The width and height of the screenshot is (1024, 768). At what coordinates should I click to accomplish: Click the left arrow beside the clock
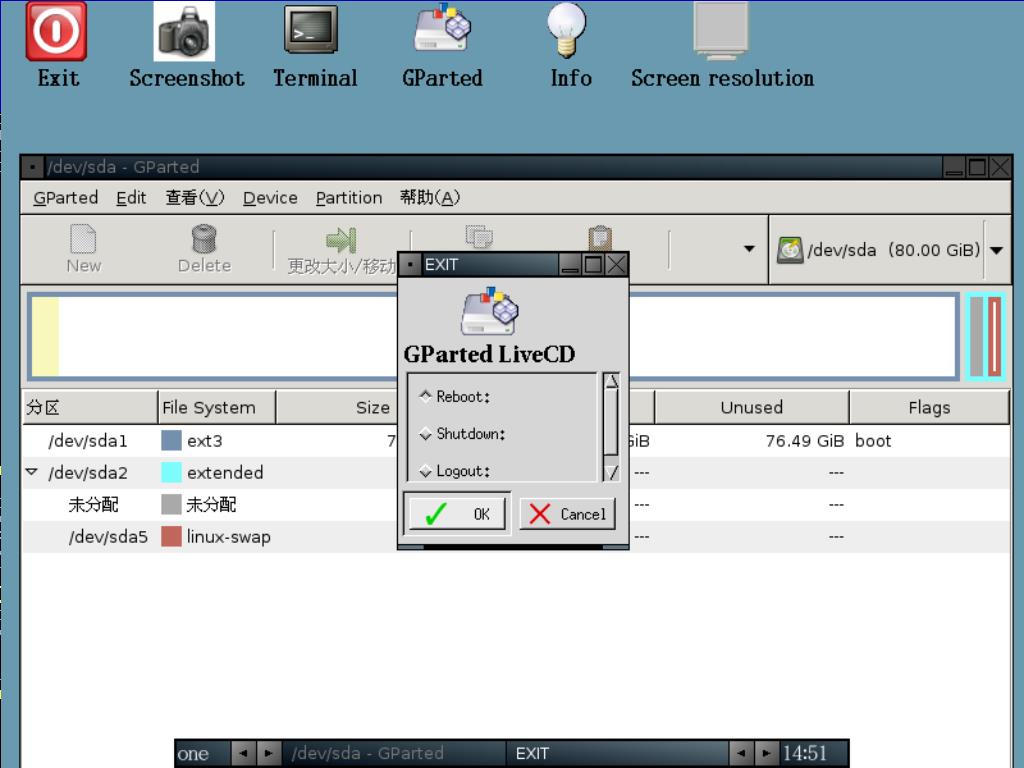(x=741, y=753)
